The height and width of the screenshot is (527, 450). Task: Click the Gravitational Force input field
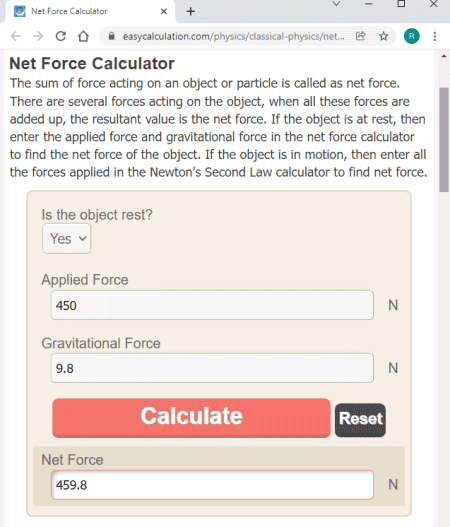212,368
